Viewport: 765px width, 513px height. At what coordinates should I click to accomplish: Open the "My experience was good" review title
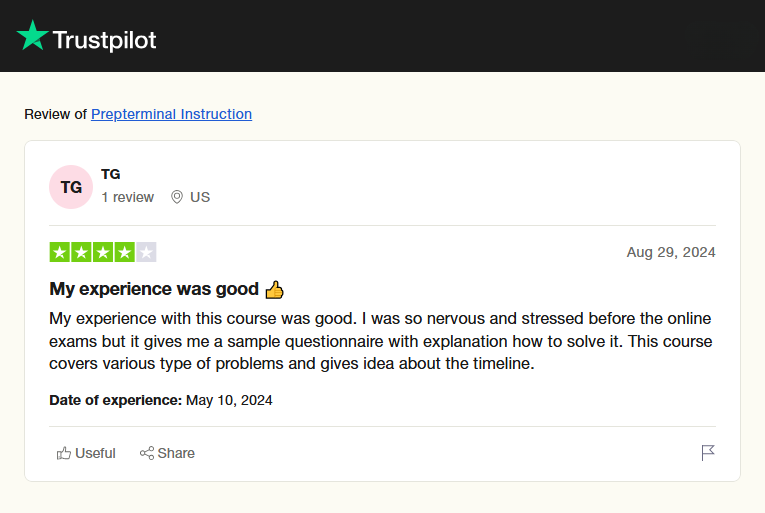coord(154,289)
